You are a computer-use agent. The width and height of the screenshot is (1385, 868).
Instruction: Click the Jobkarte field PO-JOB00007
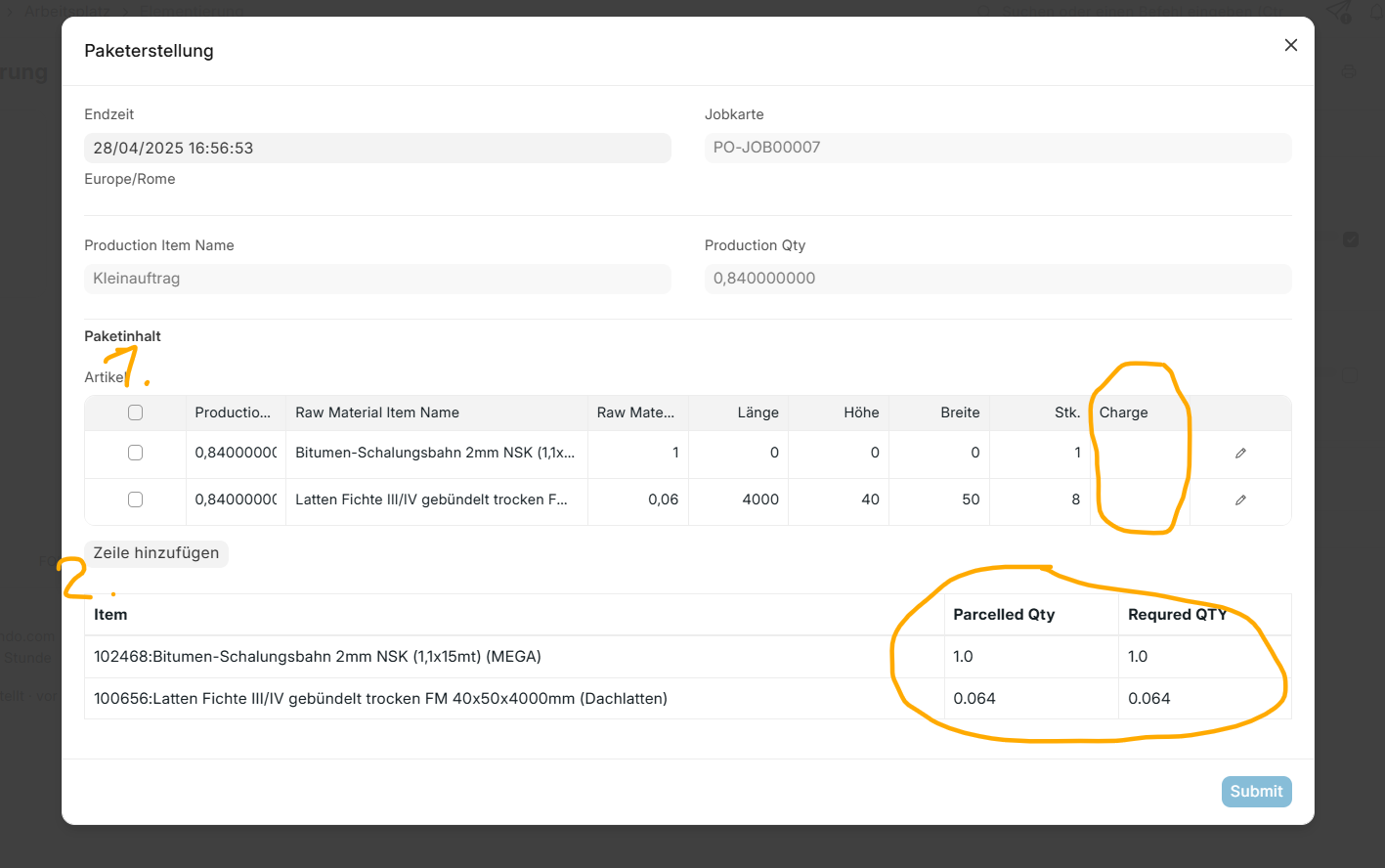pyautogui.click(x=997, y=148)
